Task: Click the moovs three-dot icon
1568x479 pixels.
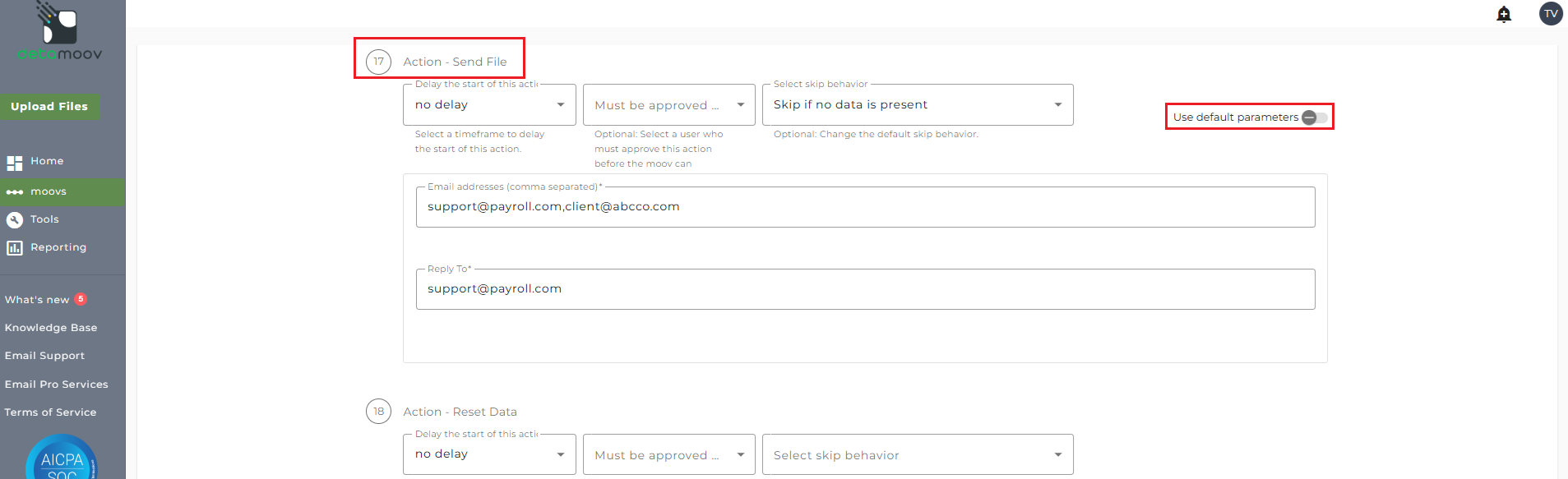Action: [15, 192]
